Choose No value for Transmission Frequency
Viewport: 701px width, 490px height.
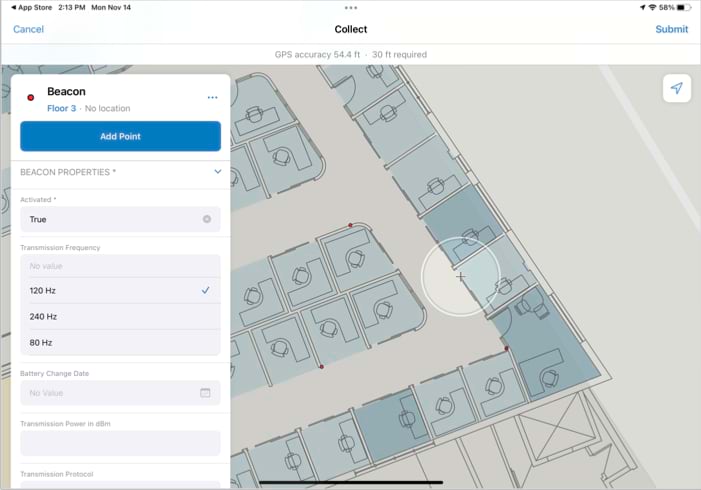point(120,266)
